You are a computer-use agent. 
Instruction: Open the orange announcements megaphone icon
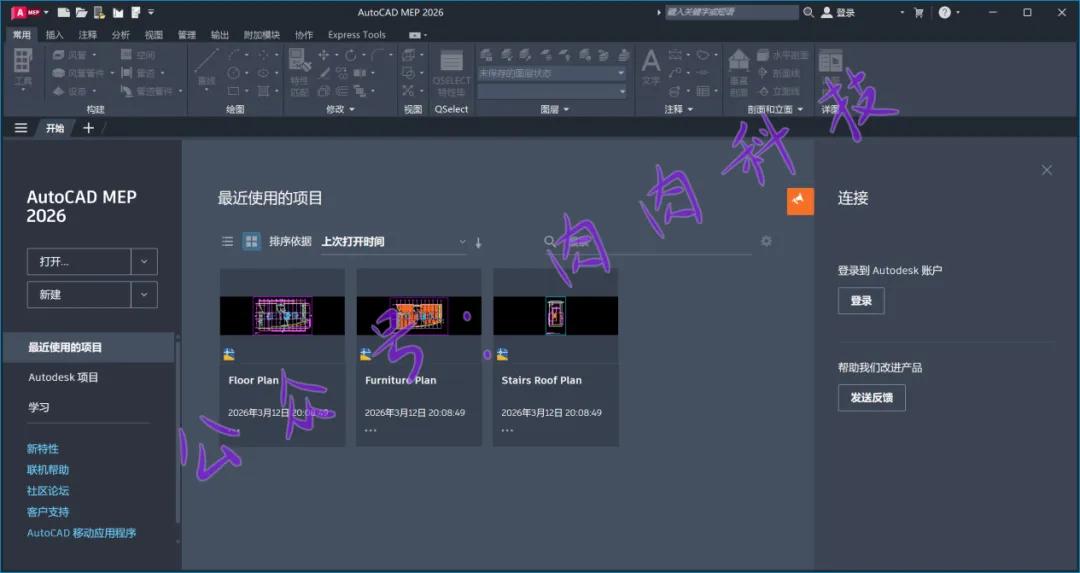[800, 201]
